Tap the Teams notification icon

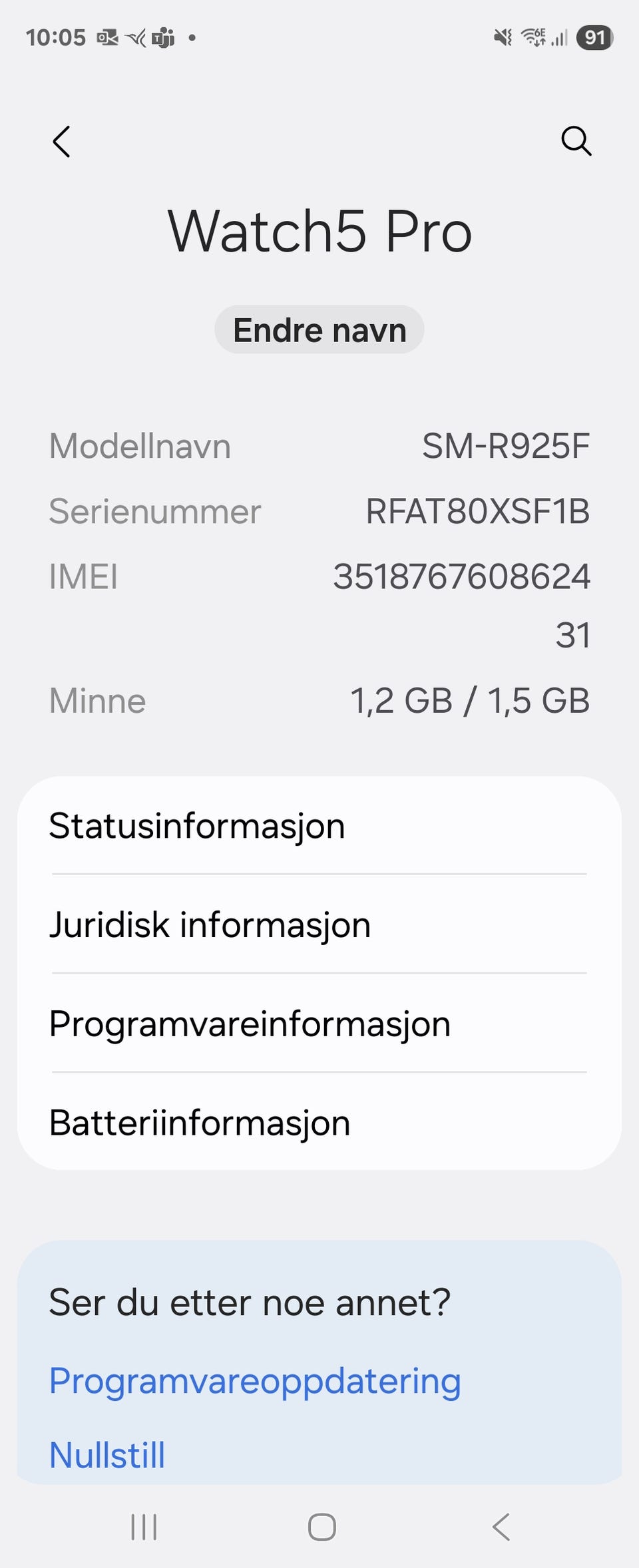(163, 38)
